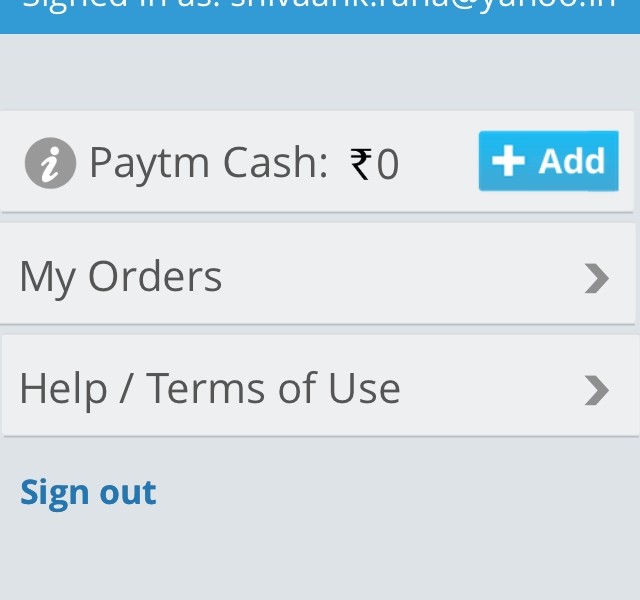Expand Help / Terms of Use chevron arrow
This screenshot has height=600, width=640.
[596, 391]
